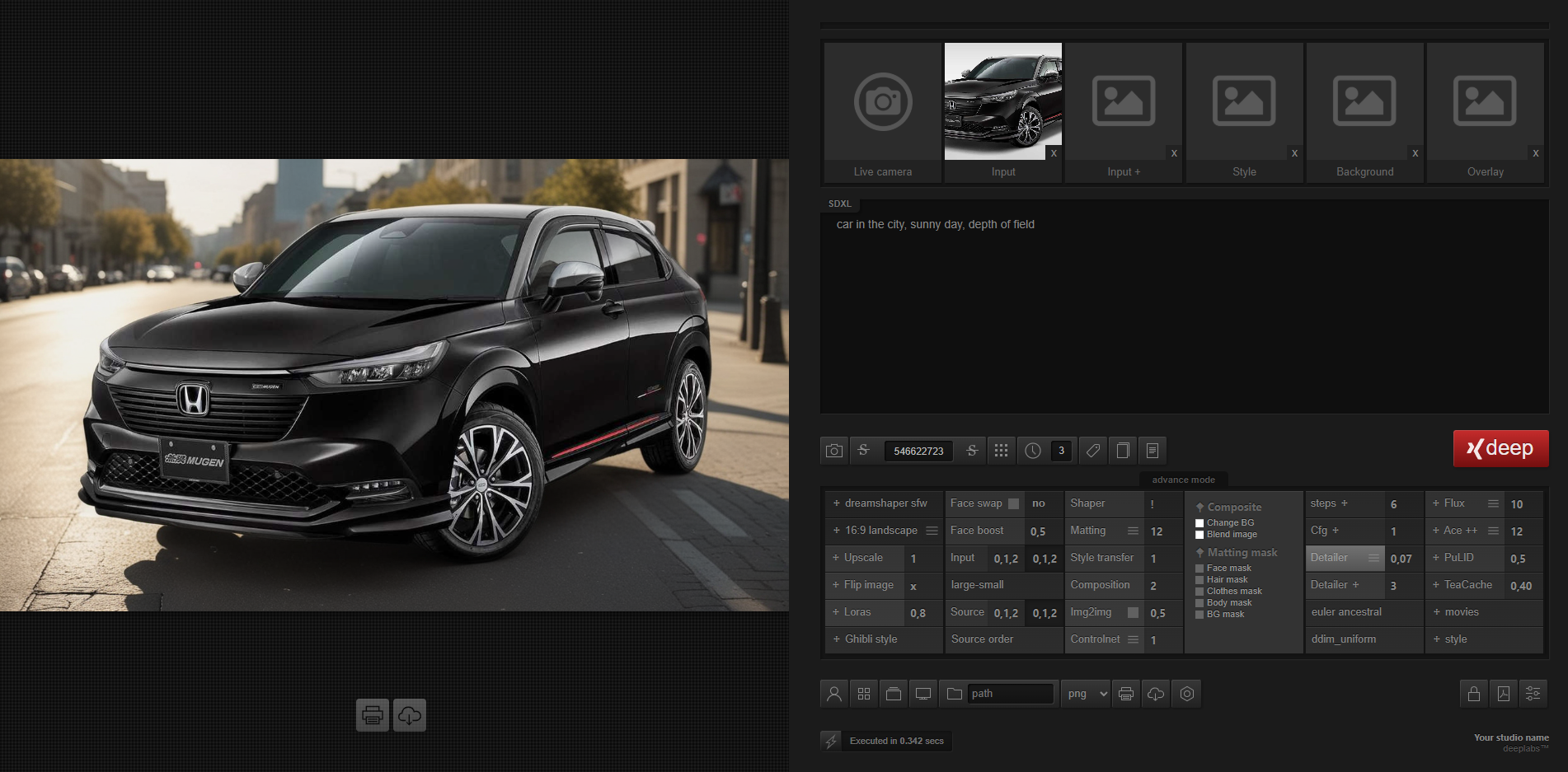Run generation with the red deep button

[1500, 448]
